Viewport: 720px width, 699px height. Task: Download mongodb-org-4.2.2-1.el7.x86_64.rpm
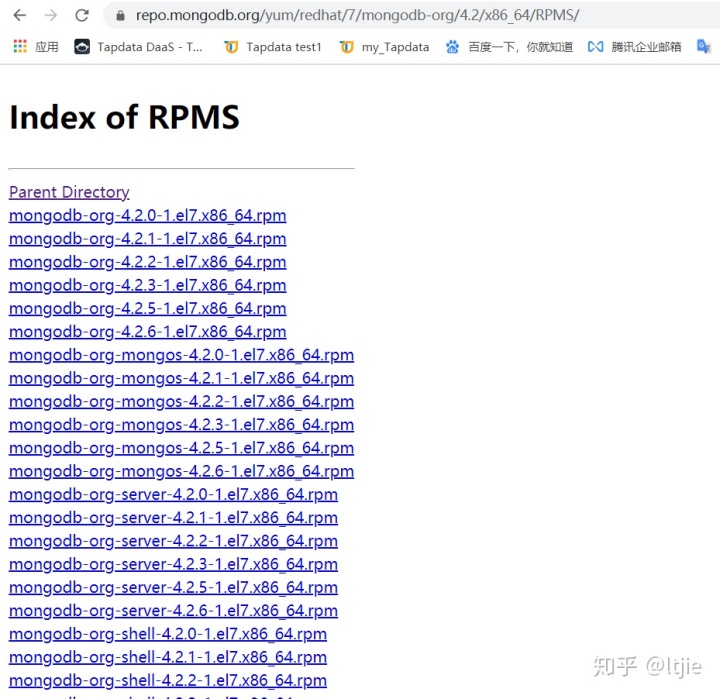pyautogui.click(x=147, y=262)
